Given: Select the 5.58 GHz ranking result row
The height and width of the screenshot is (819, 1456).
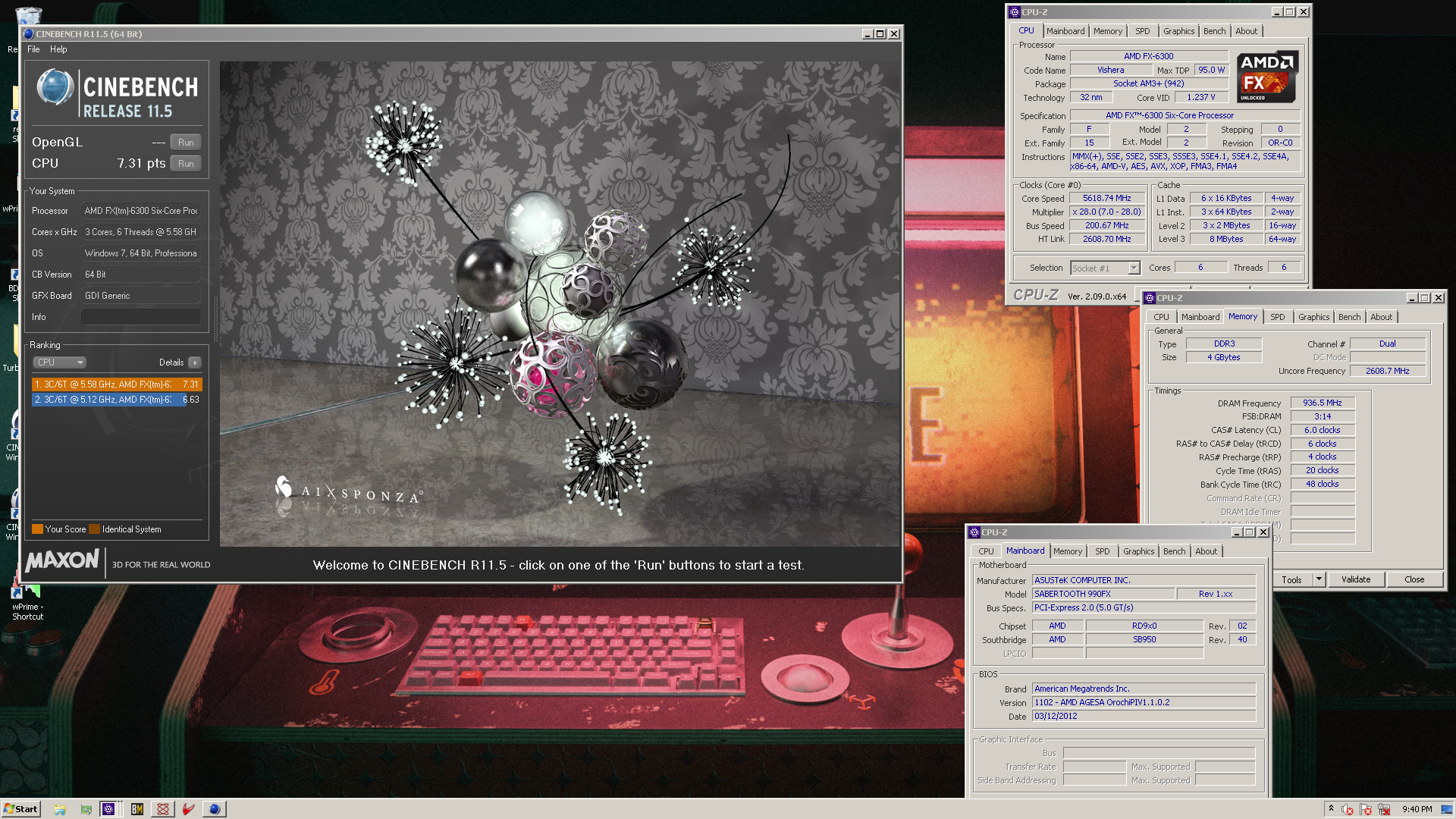Looking at the screenshot, I should (117, 384).
